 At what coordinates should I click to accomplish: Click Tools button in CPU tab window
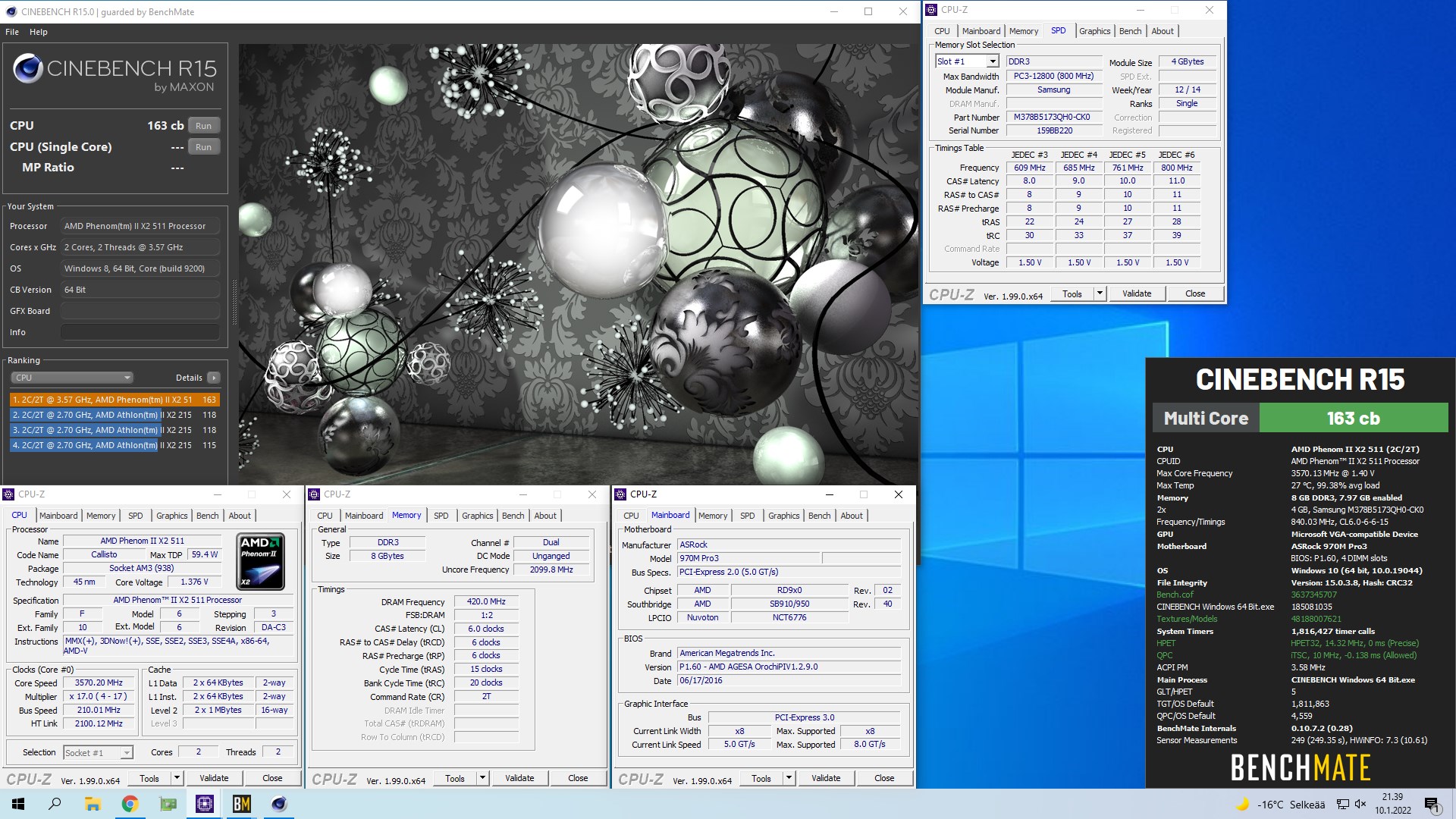149,778
